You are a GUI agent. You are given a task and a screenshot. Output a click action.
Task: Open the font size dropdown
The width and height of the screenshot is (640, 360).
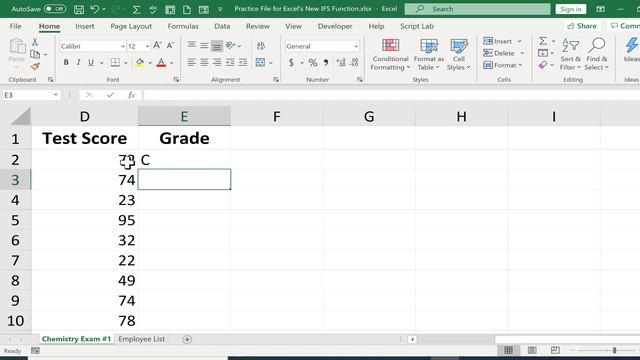pyautogui.click(x=147, y=46)
